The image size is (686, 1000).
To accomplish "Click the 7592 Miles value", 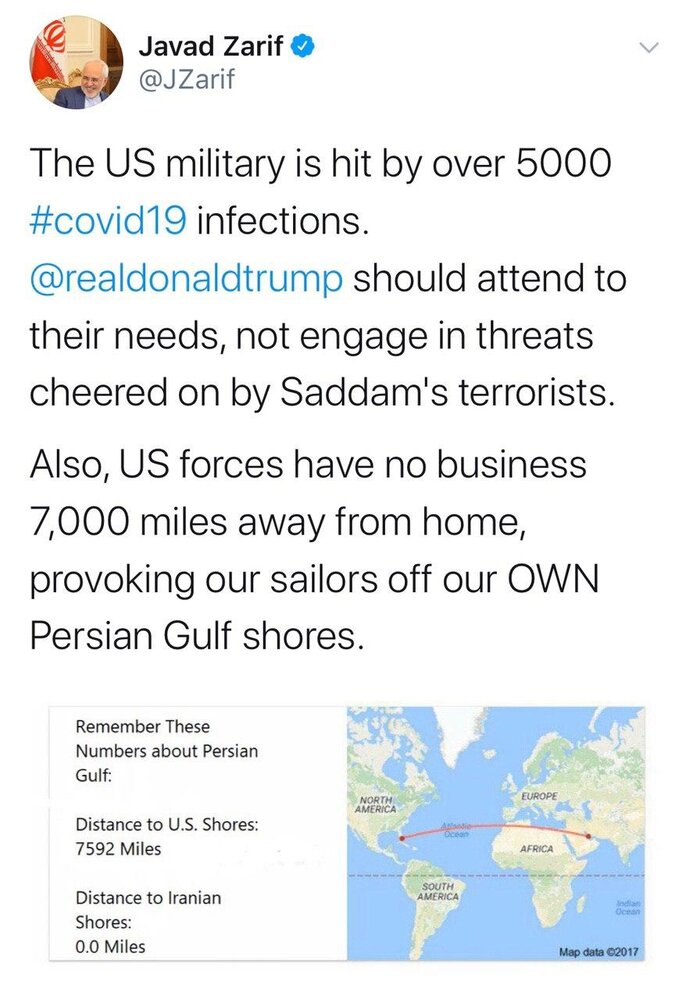I will (118, 849).
